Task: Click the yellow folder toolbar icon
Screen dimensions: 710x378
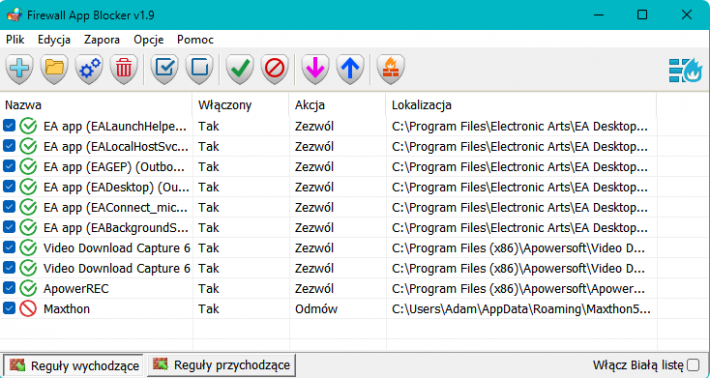Action: [x=54, y=69]
